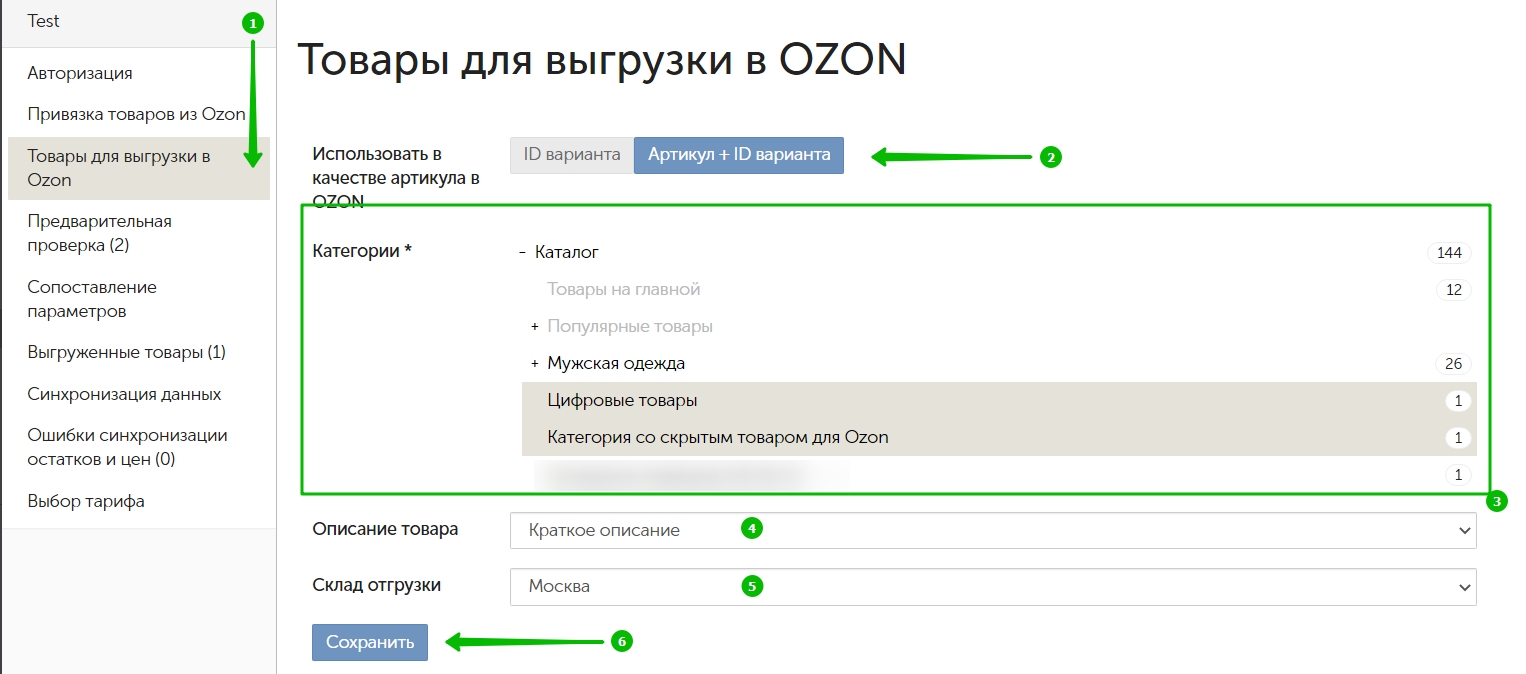Viewport: 1526px width, 674px height.
Task: Open Привязка товаров из Ozon section
Action: [x=137, y=114]
